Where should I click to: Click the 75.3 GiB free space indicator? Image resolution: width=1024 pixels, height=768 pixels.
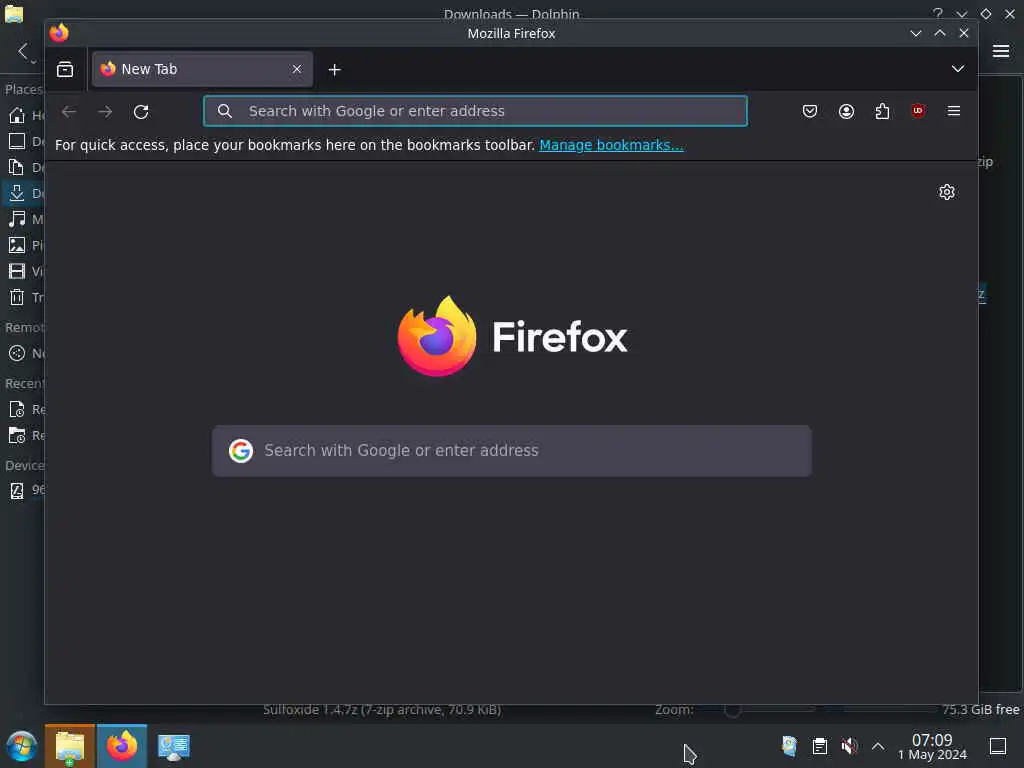tap(980, 710)
